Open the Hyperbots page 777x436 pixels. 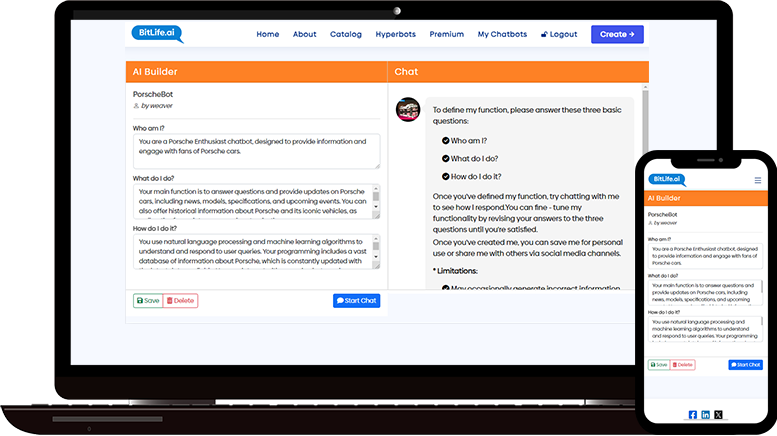[x=395, y=34]
